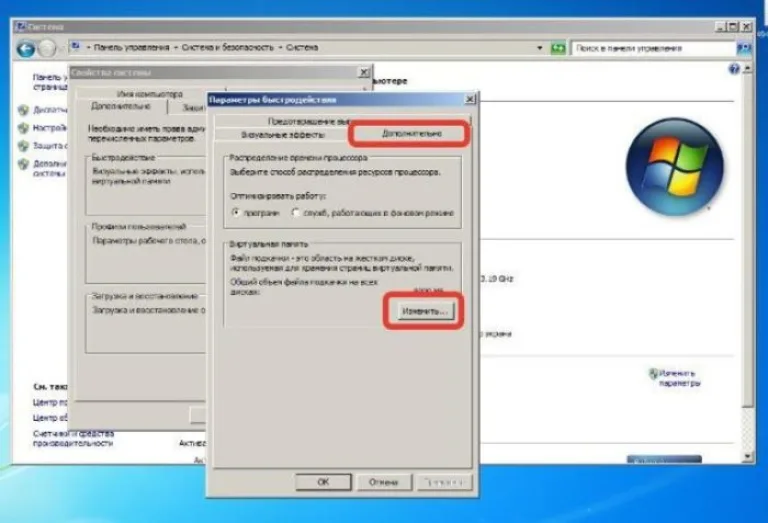Click the Оптимизировать работу label
This screenshot has width=768, height=523.
tap(278, 195)
